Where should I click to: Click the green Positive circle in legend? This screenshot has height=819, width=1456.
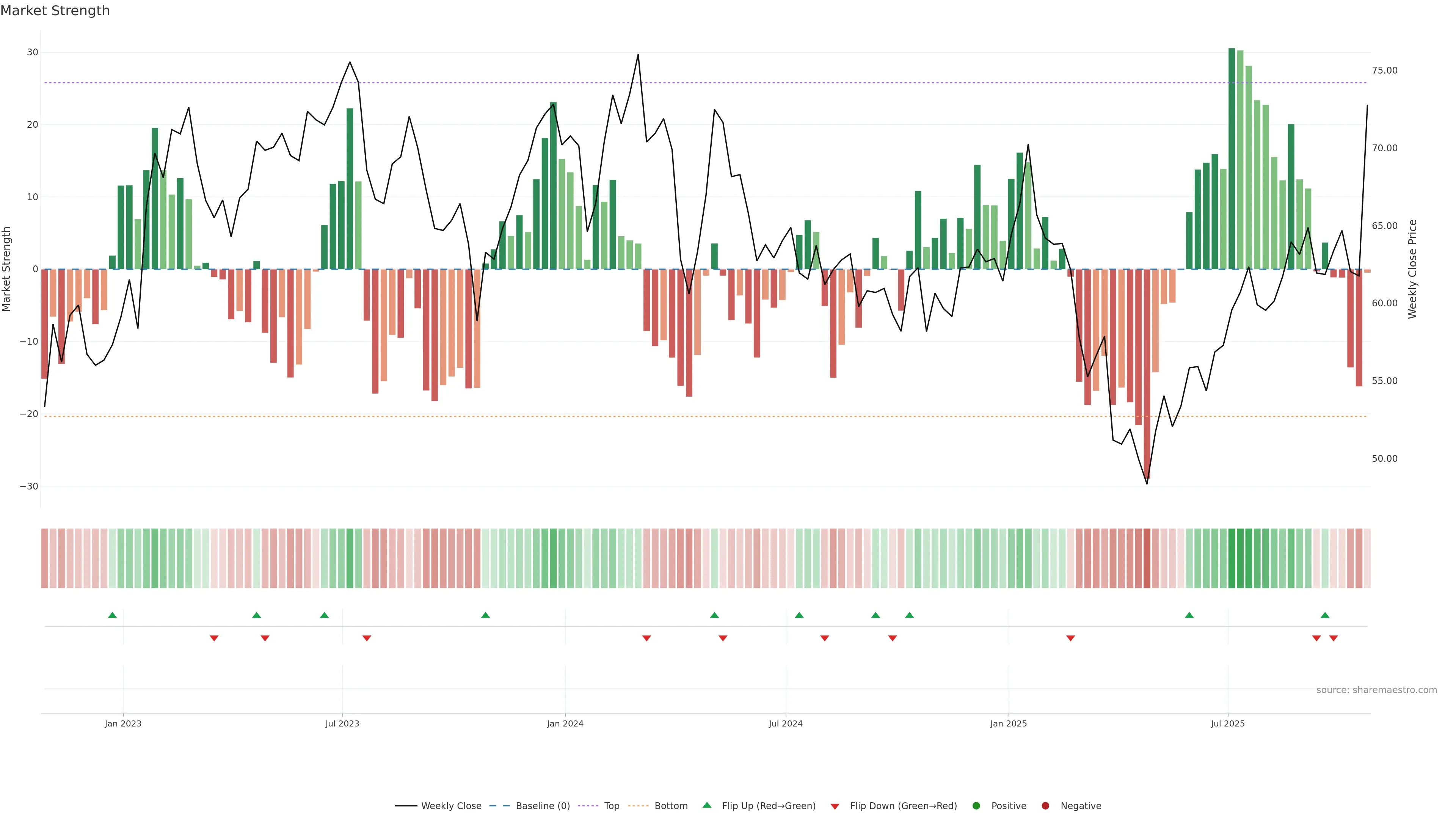pos(976,806)
